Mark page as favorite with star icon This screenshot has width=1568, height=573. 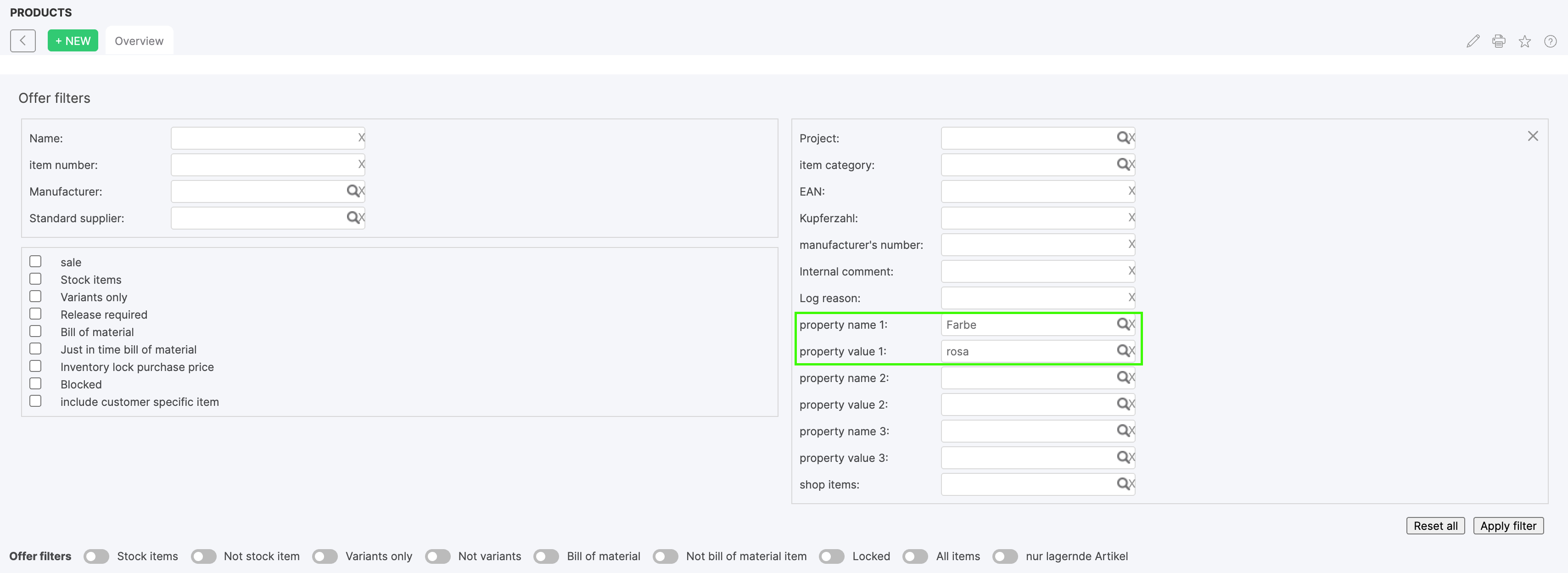click(x=1525, y=41)
